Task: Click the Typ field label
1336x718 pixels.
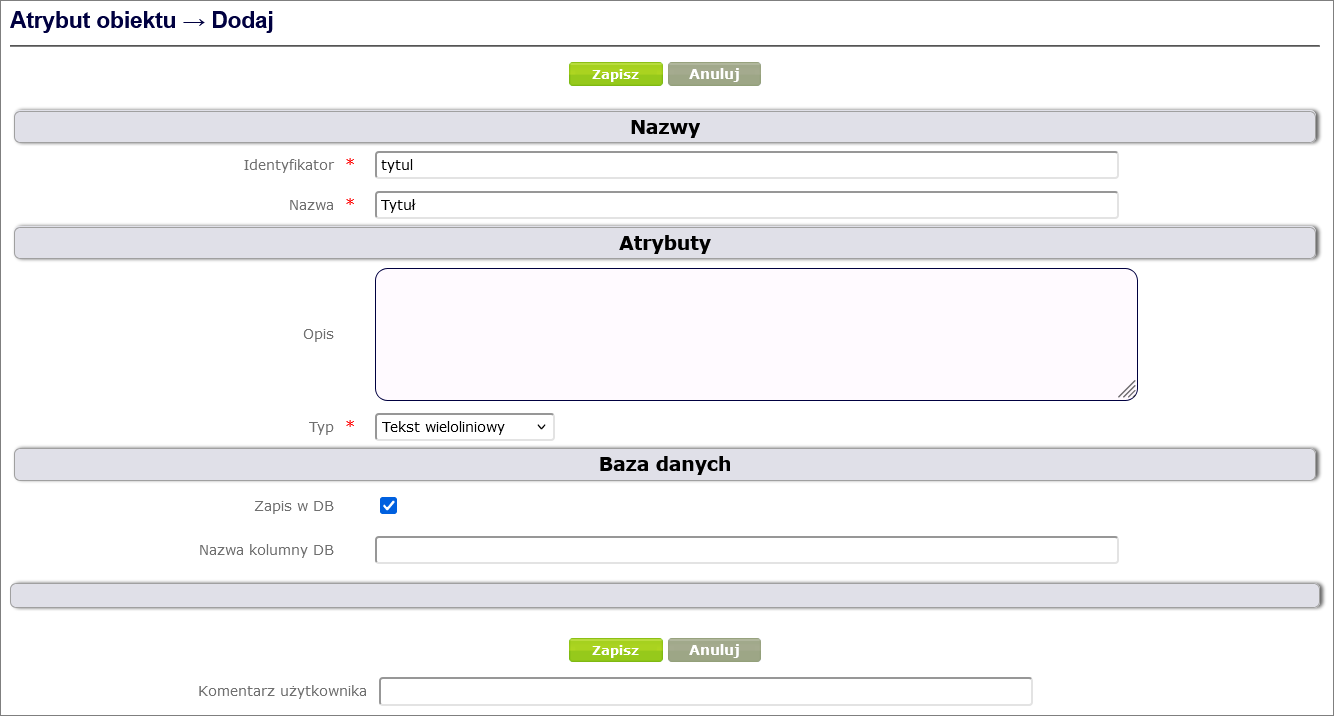Action: pos(321,427)
